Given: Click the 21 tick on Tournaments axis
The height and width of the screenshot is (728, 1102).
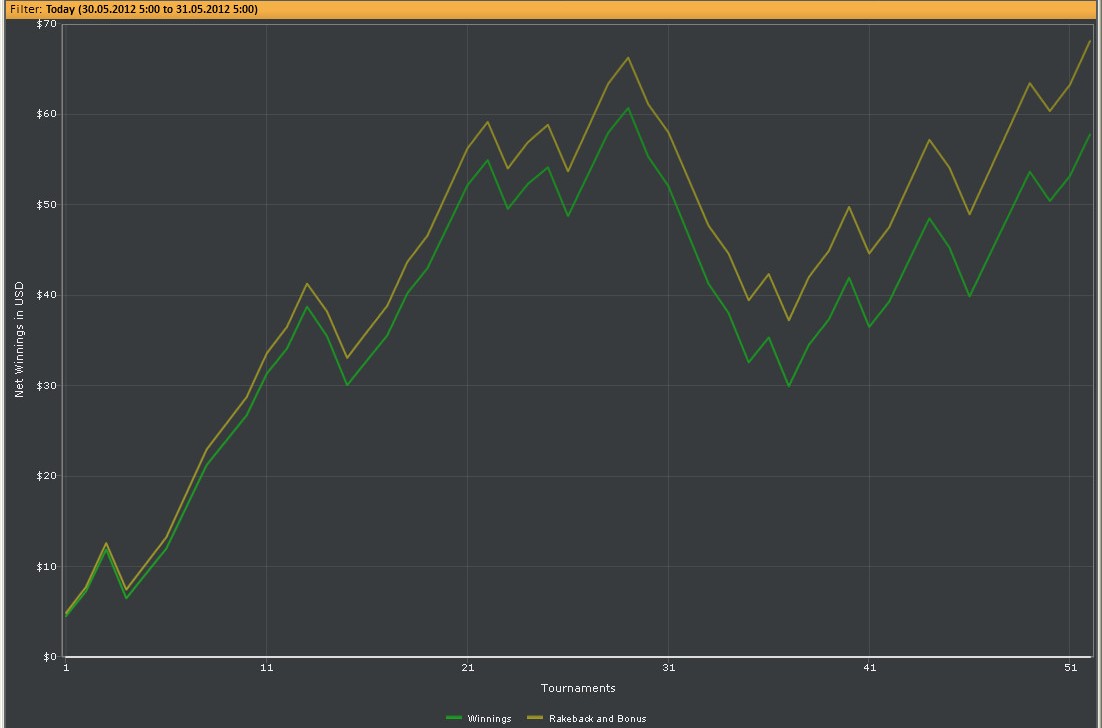Looking at the screenshot, I should click(x=467, y=668).
